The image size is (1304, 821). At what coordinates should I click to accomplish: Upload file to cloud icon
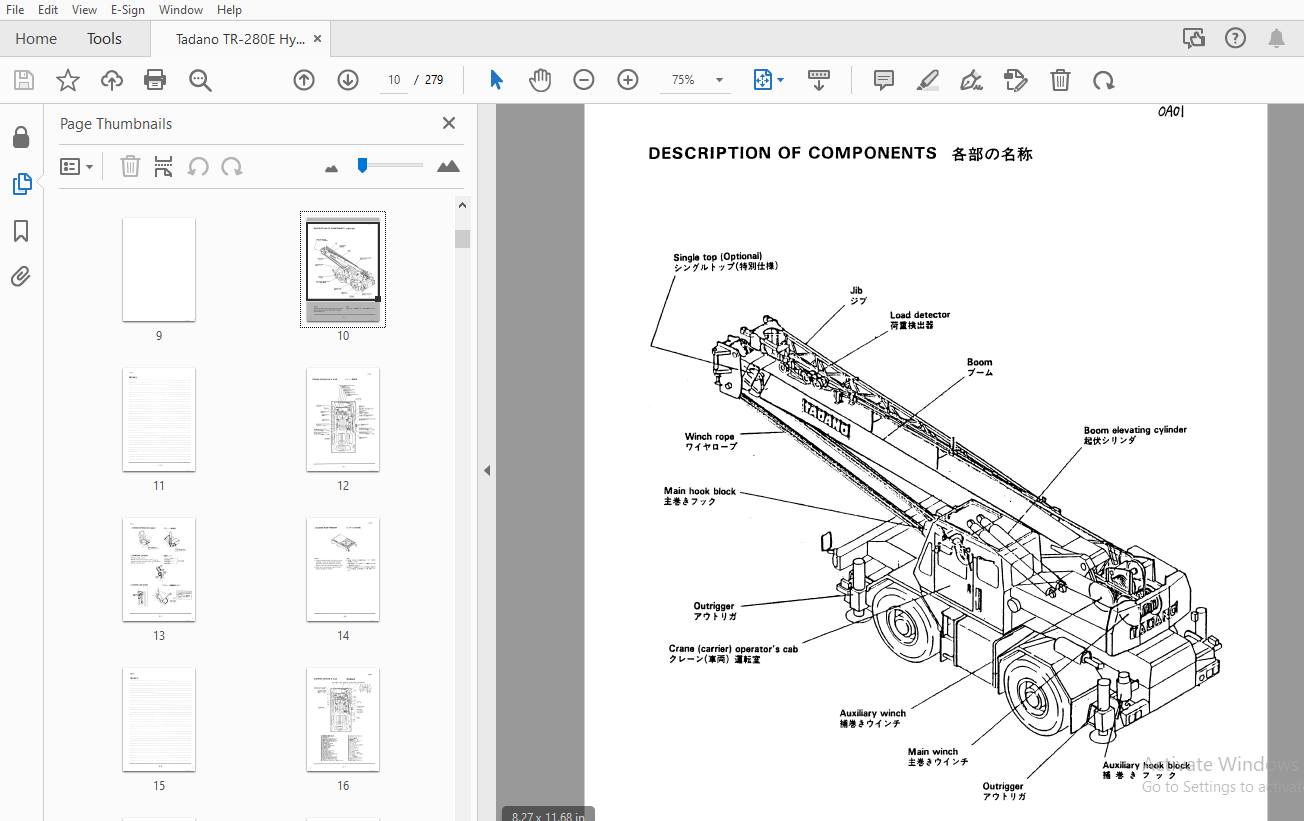point(112,80)
